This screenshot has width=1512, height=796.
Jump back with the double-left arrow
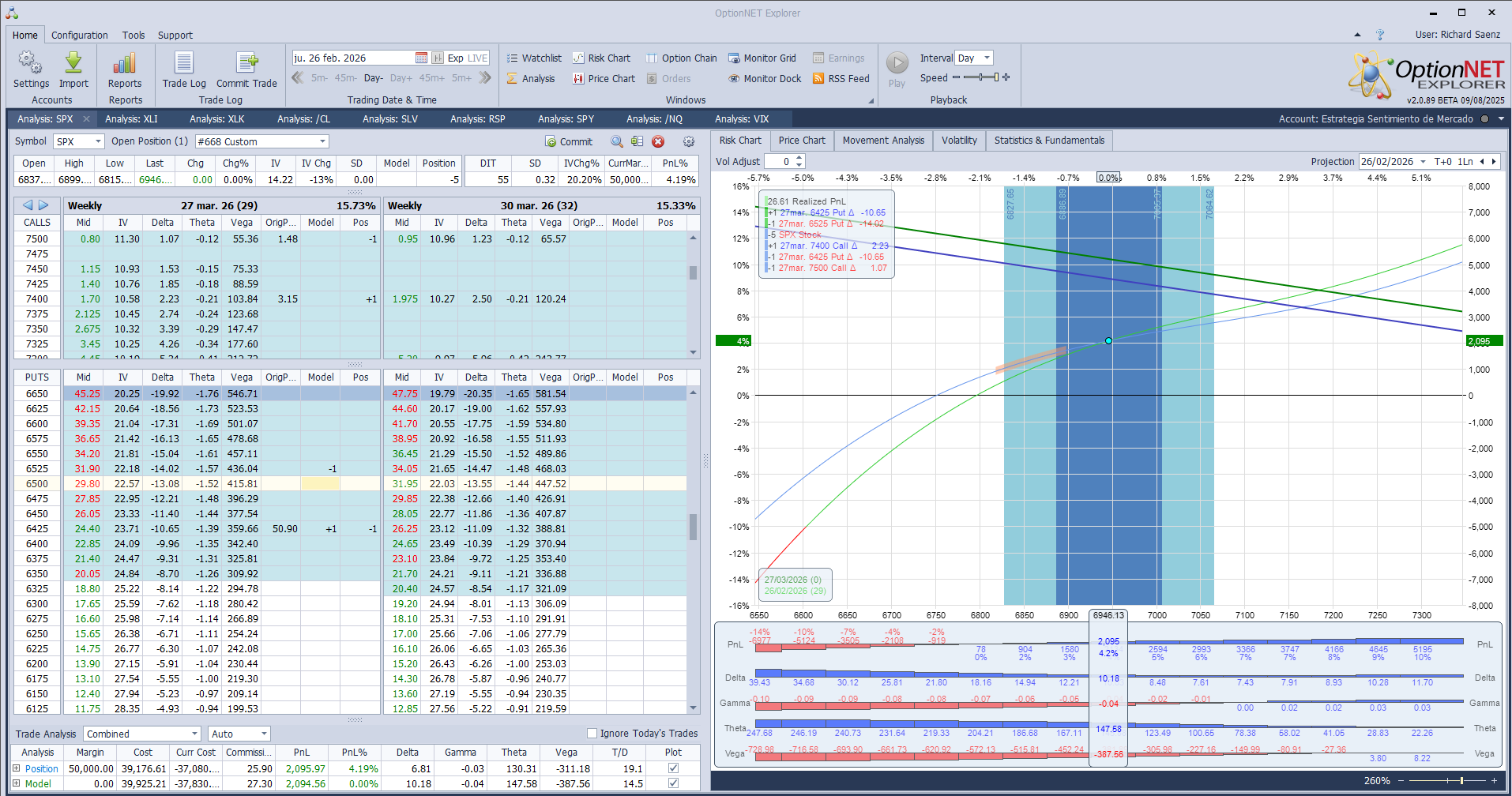point(298,77)
